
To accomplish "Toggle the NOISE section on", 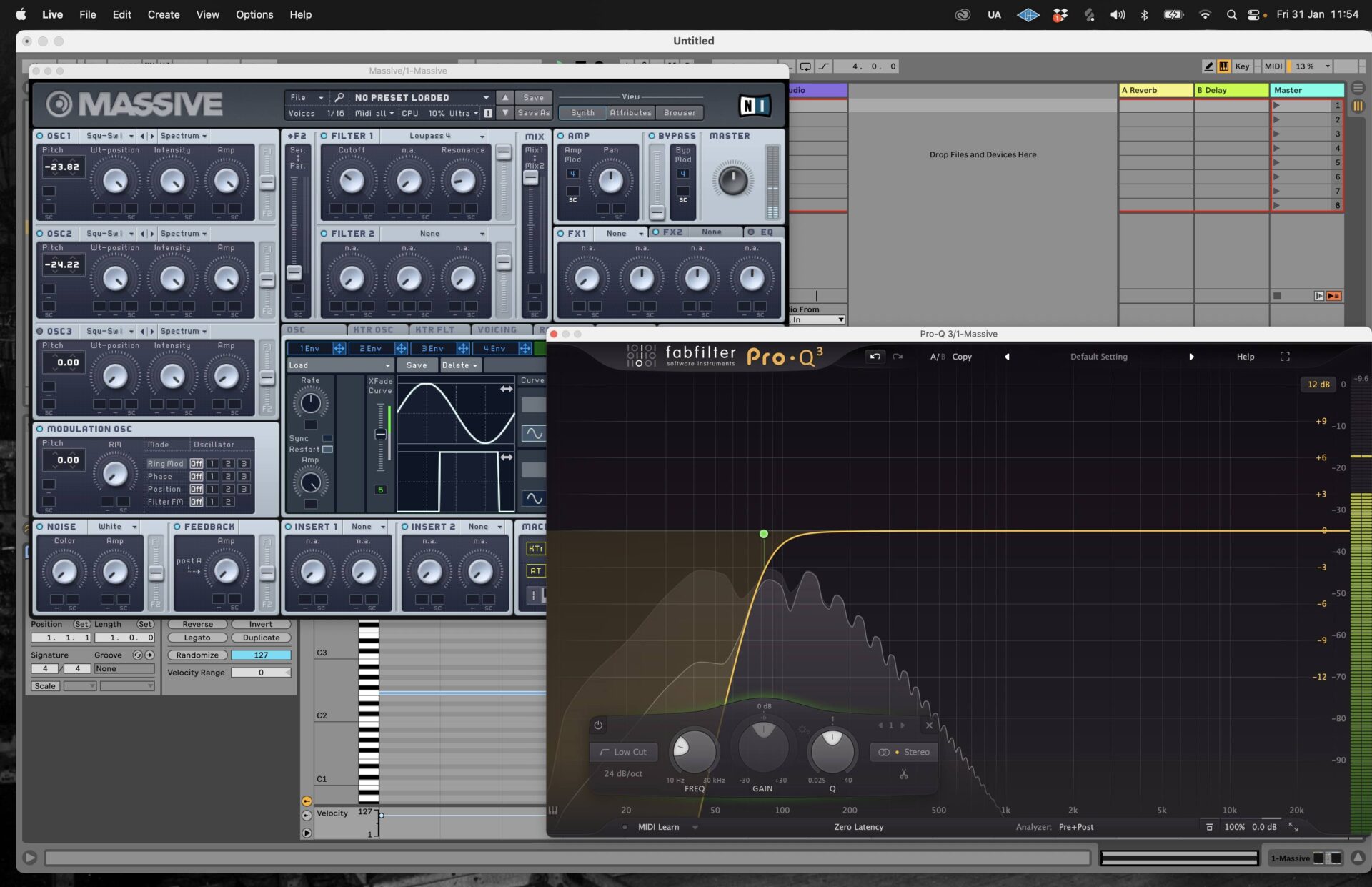I will (x=40, y=527).
